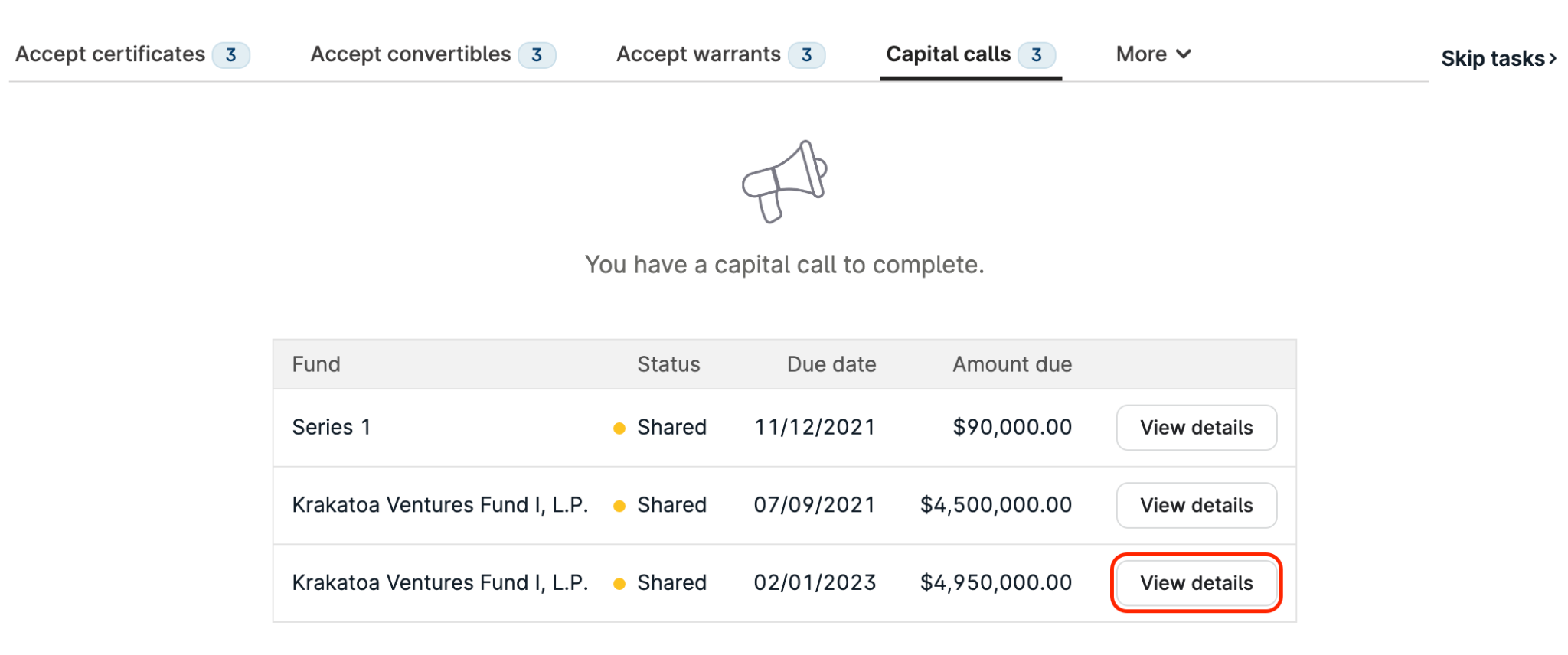
Task: Click Skip tasks
Action: click(x=1491, y=58)
